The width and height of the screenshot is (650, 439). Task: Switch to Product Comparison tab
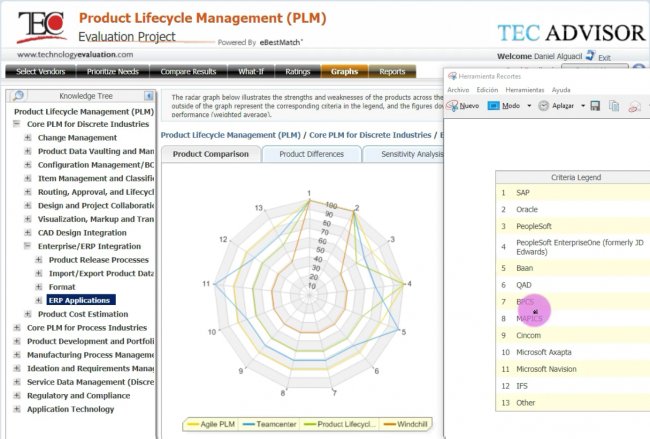pos(211,154)
